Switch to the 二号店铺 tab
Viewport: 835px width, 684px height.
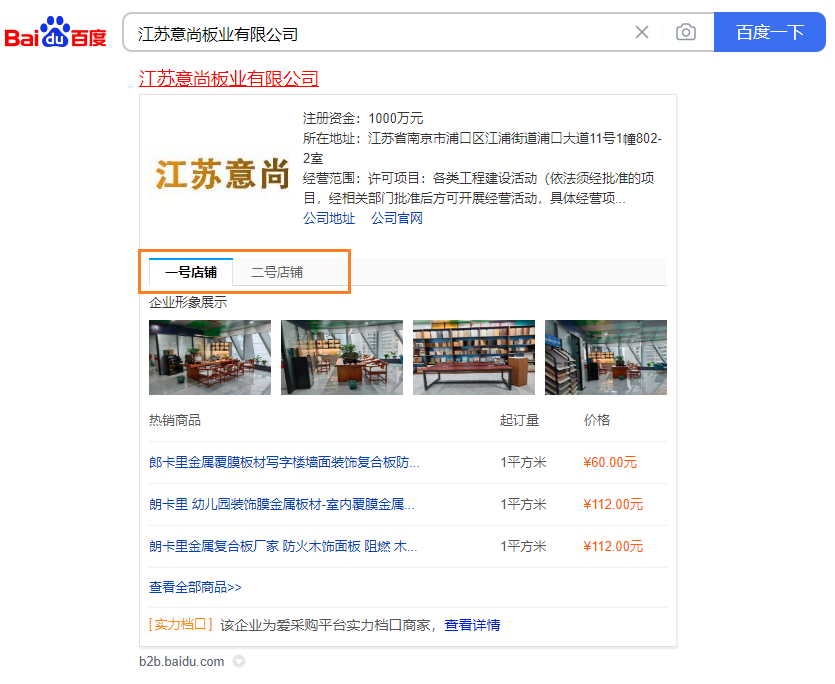coord(277,272)
